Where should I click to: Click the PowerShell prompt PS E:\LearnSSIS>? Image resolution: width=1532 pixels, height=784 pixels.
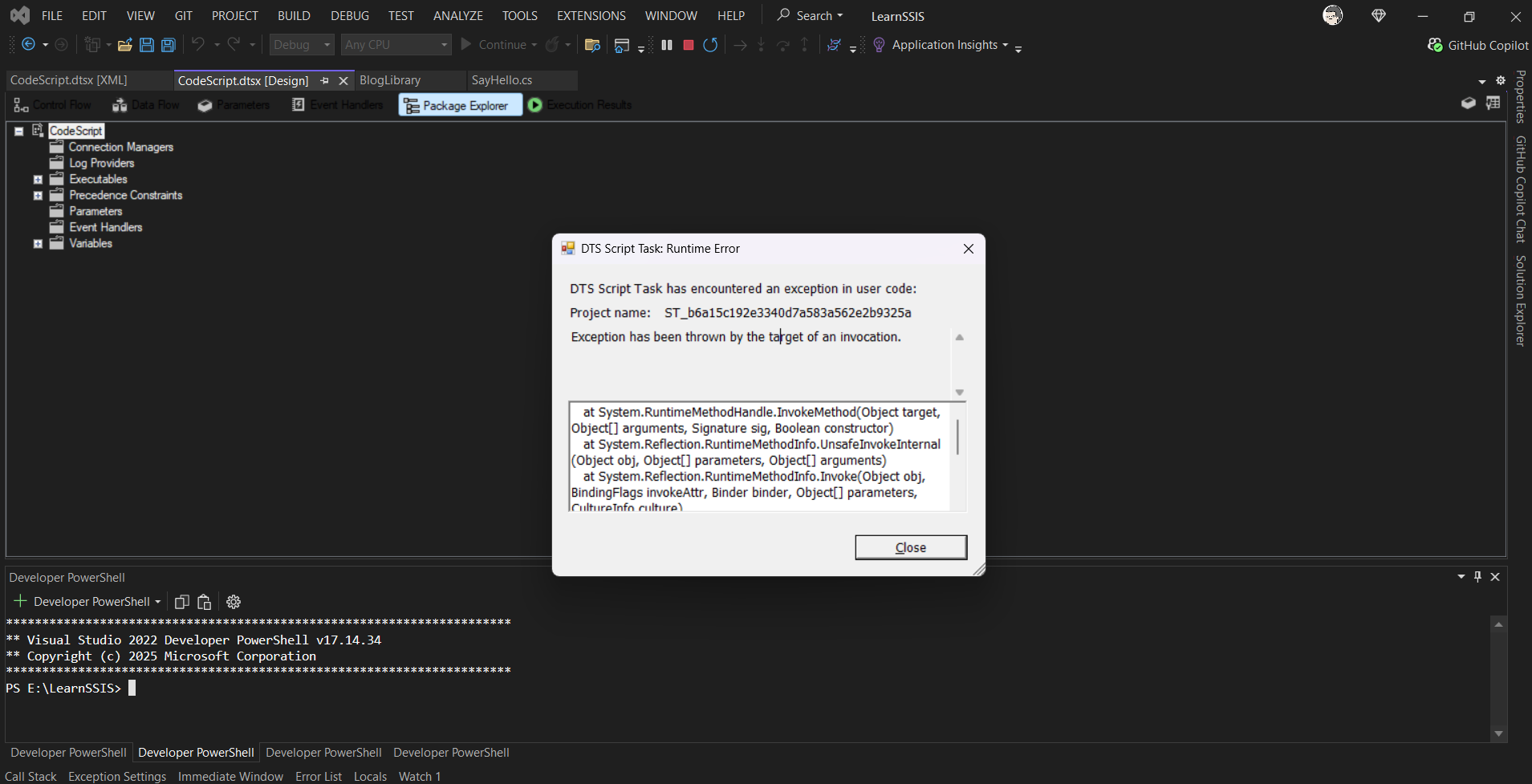pyautogui.click(x=63, y=689)
